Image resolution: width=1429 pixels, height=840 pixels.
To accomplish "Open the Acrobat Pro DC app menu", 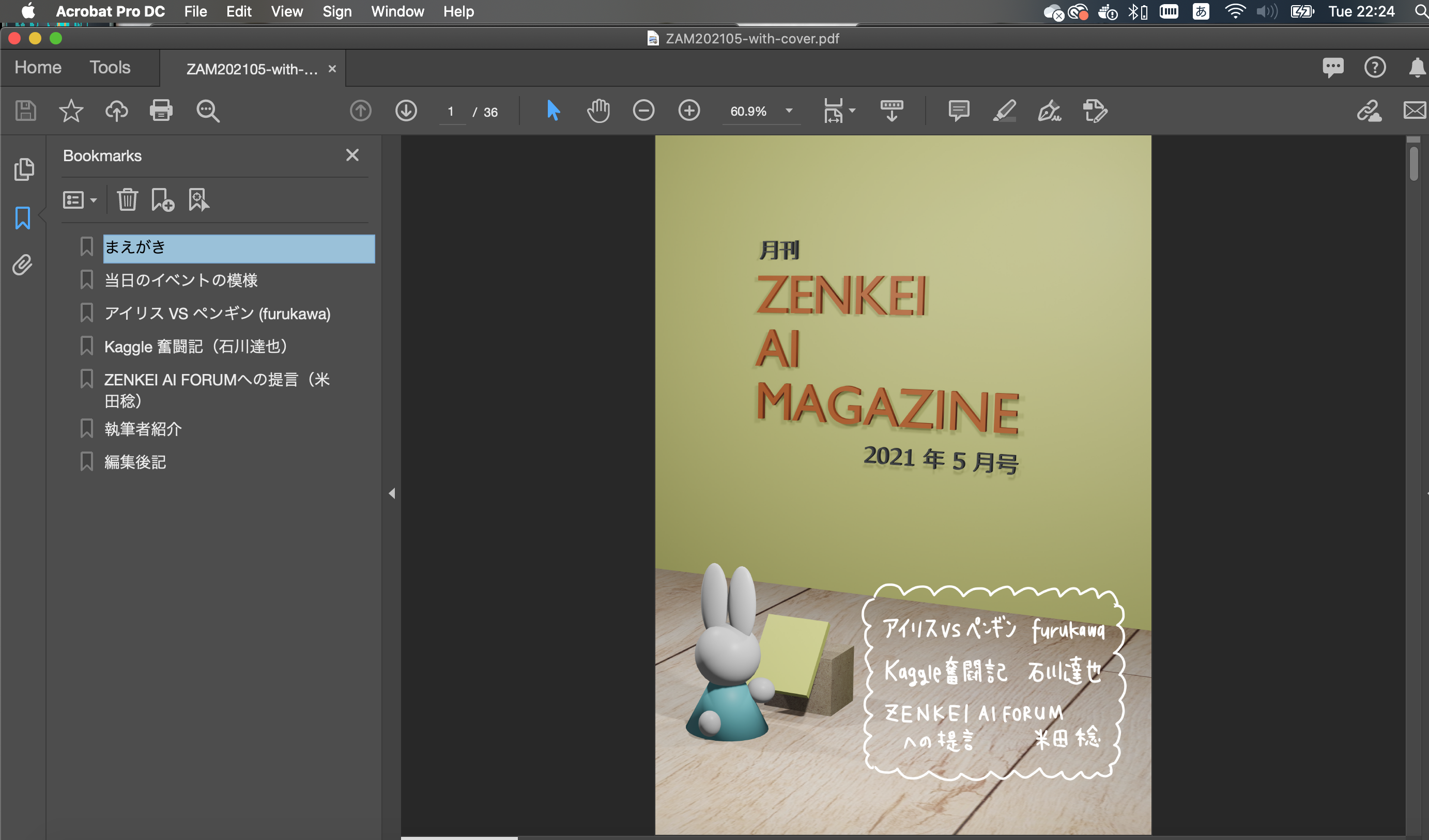I will coord(111,11).
